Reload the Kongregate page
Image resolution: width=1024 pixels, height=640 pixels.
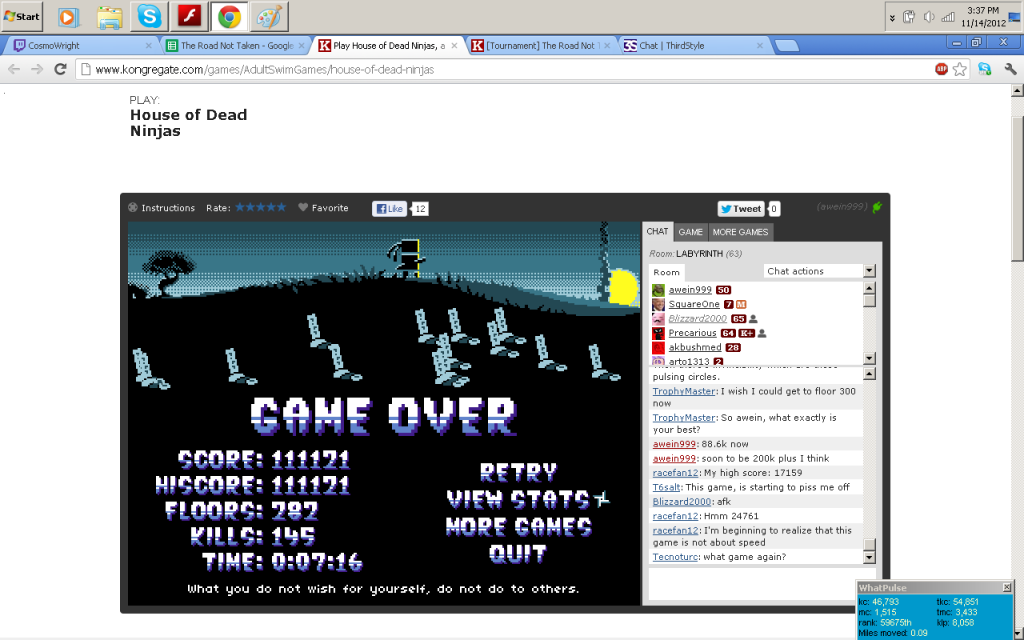[x=60, y=69]
